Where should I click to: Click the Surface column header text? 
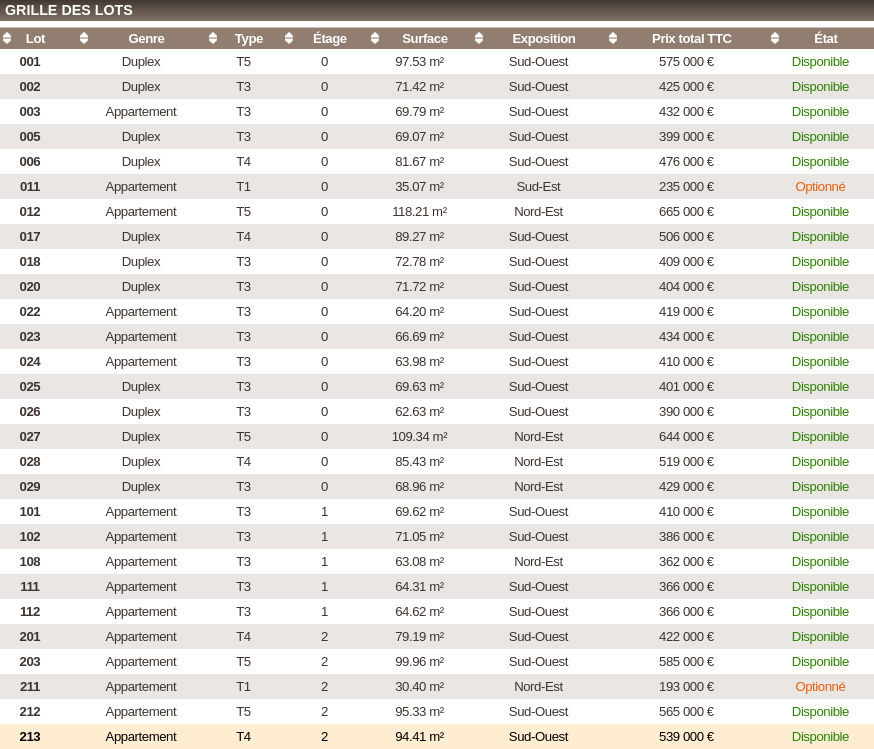[x=425, y=38]
